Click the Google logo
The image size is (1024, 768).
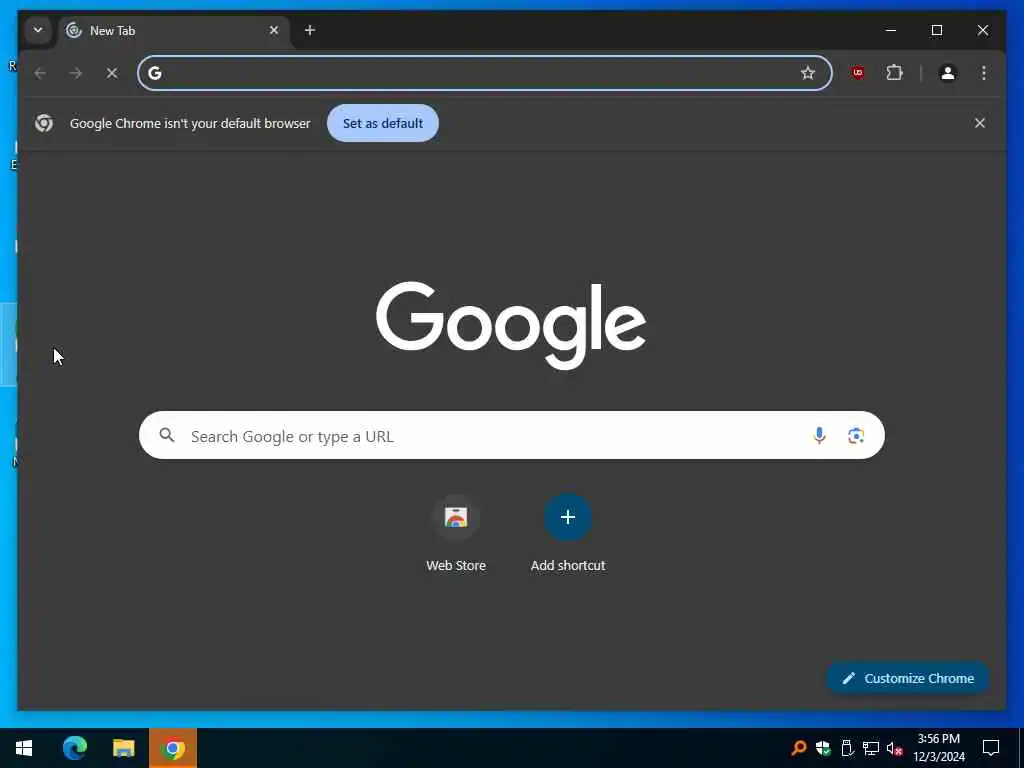coord(511,325)
